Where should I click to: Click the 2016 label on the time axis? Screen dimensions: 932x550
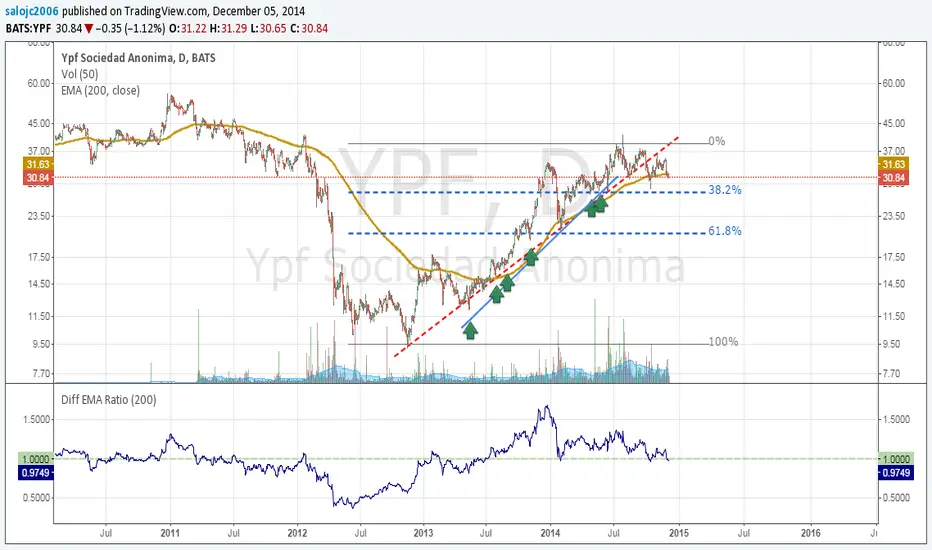coord(811,533)
